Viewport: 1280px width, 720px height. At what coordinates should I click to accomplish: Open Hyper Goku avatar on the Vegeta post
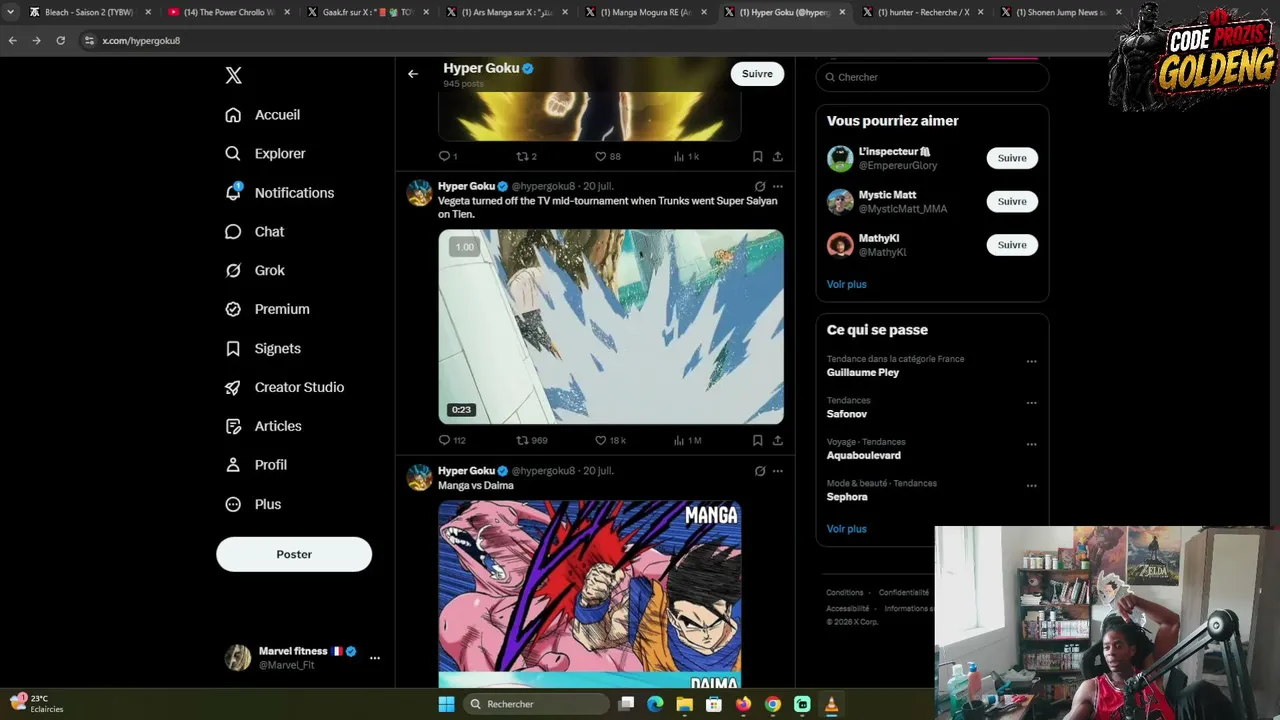420,193
